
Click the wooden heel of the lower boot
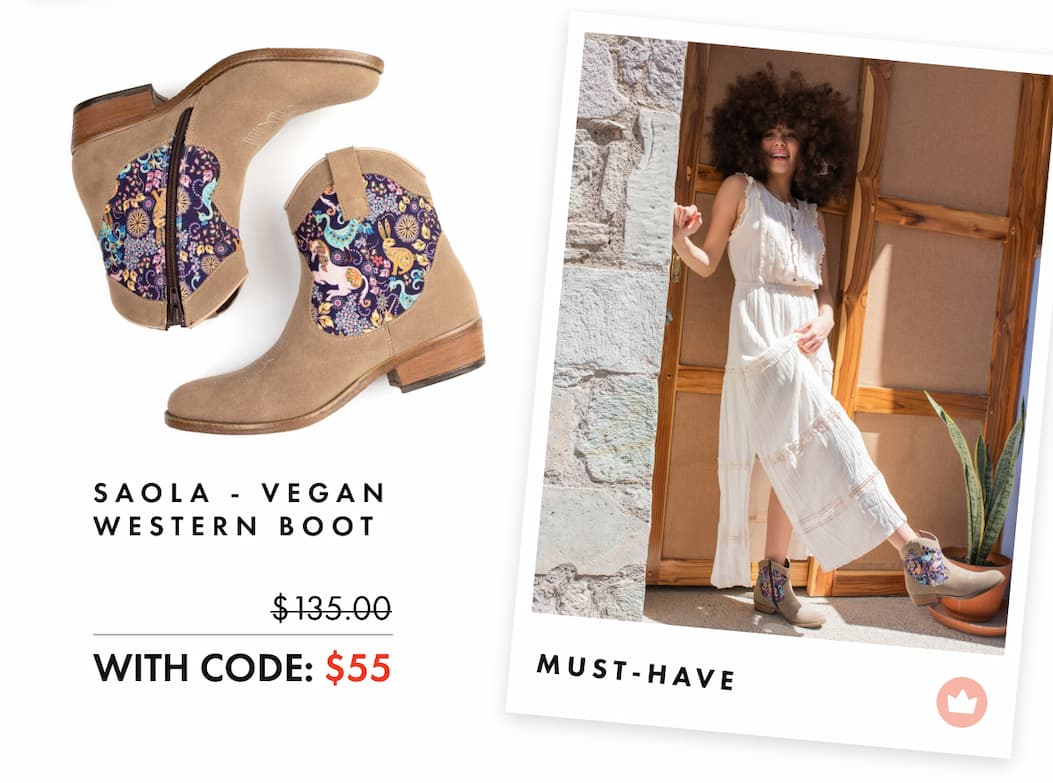point(438,356)
